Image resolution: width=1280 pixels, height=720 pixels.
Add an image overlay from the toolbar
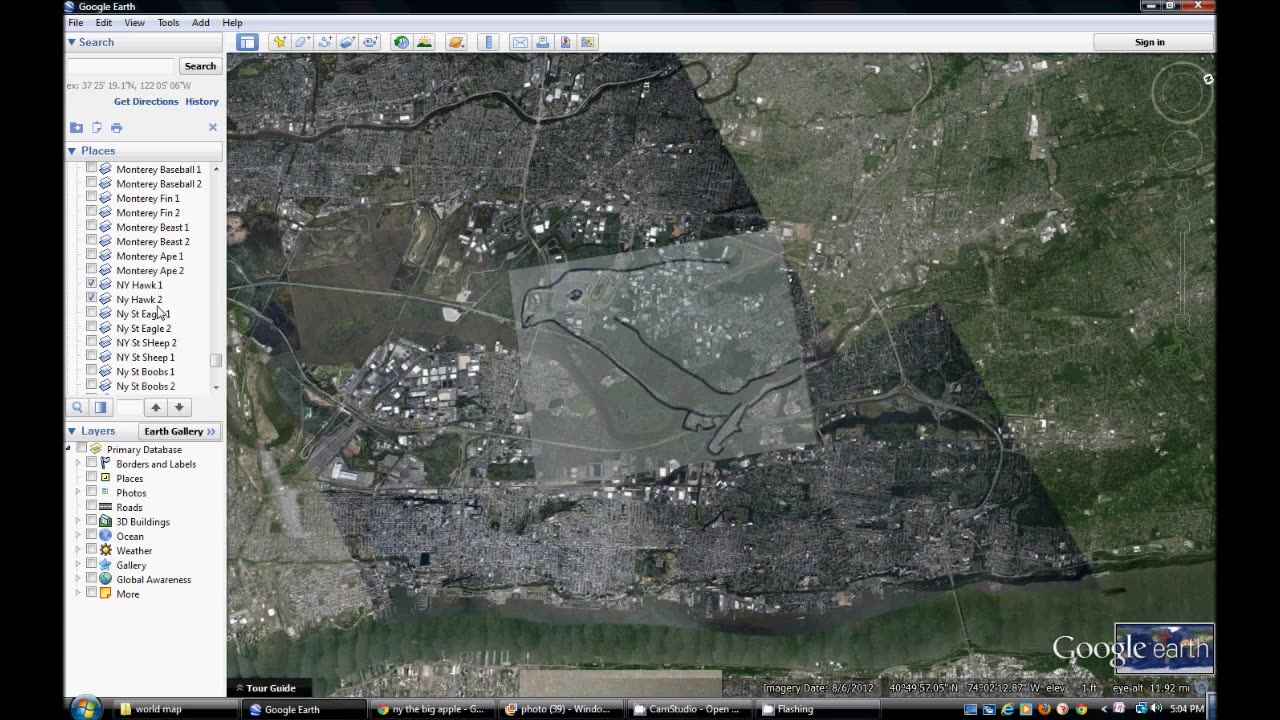pyautogui.click(x=347, y=42)
